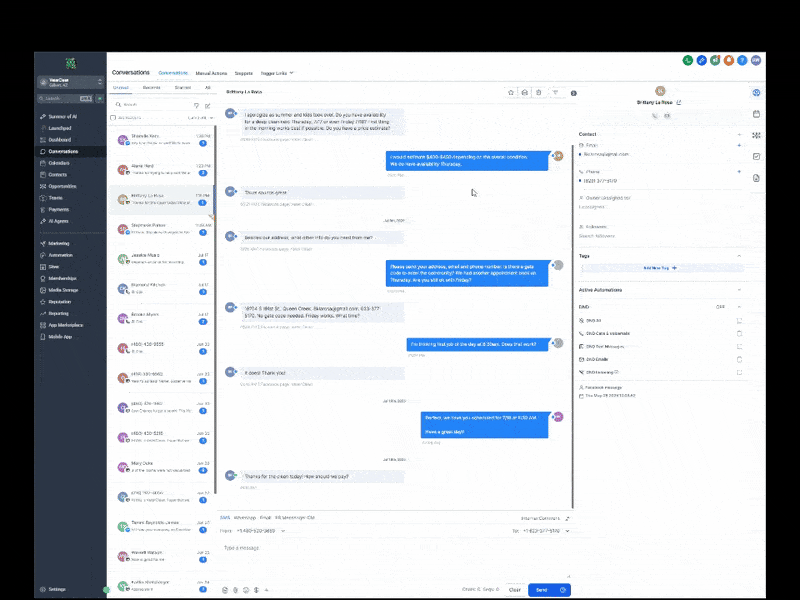Open the calendar icon in right side rail
Viewport: 800px width, 600px height.
[x=756, y=114]
